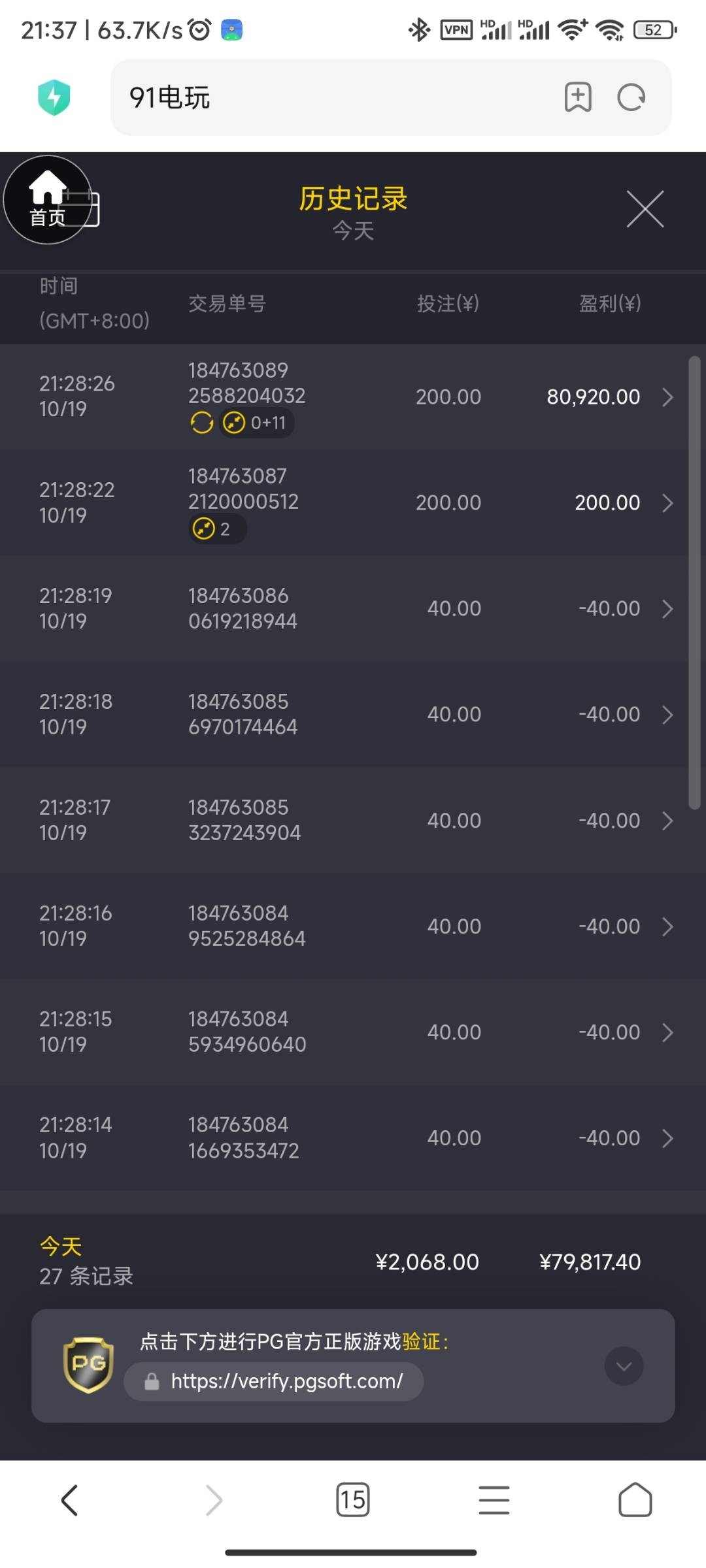
Task: Open details for the 21:28:14 record
Action: point(667,1138)
